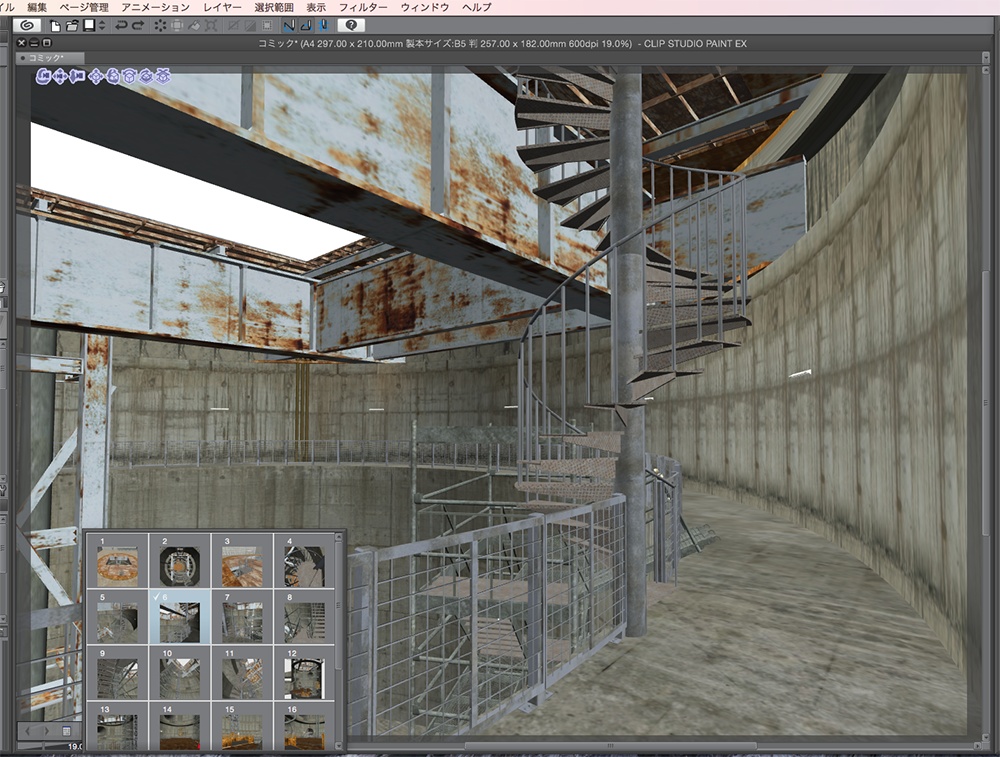1000x757 pixels.
Task: Choose camera preset thumbnail 3
Action: click(242, 561)
